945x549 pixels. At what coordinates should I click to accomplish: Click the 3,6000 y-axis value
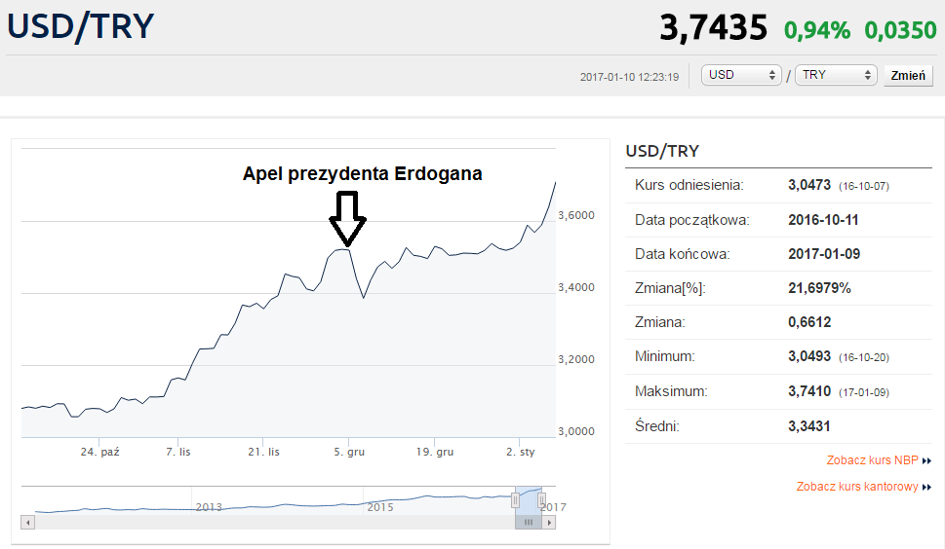[576, 216]
